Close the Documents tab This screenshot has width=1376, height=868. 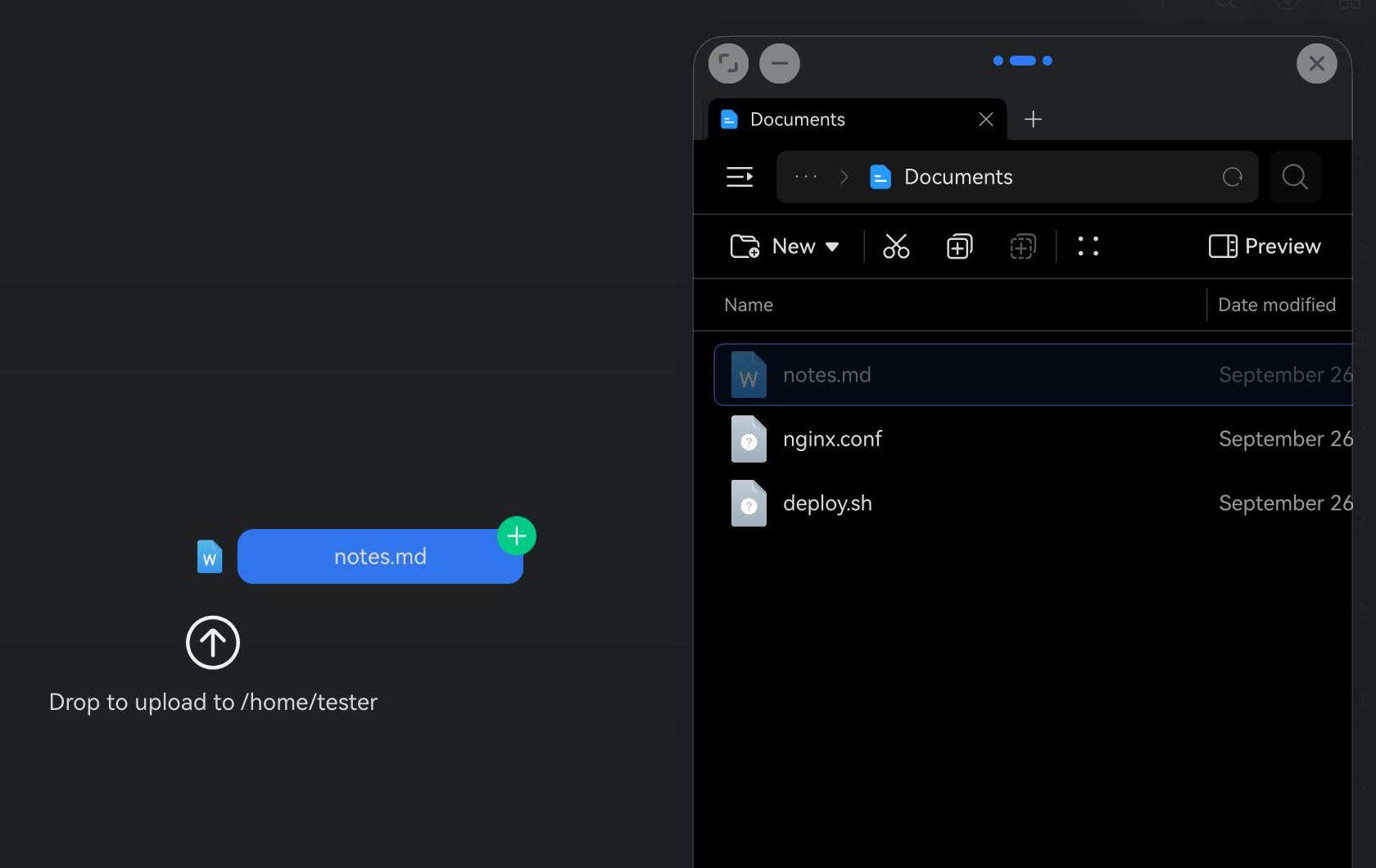pos(986,120)
